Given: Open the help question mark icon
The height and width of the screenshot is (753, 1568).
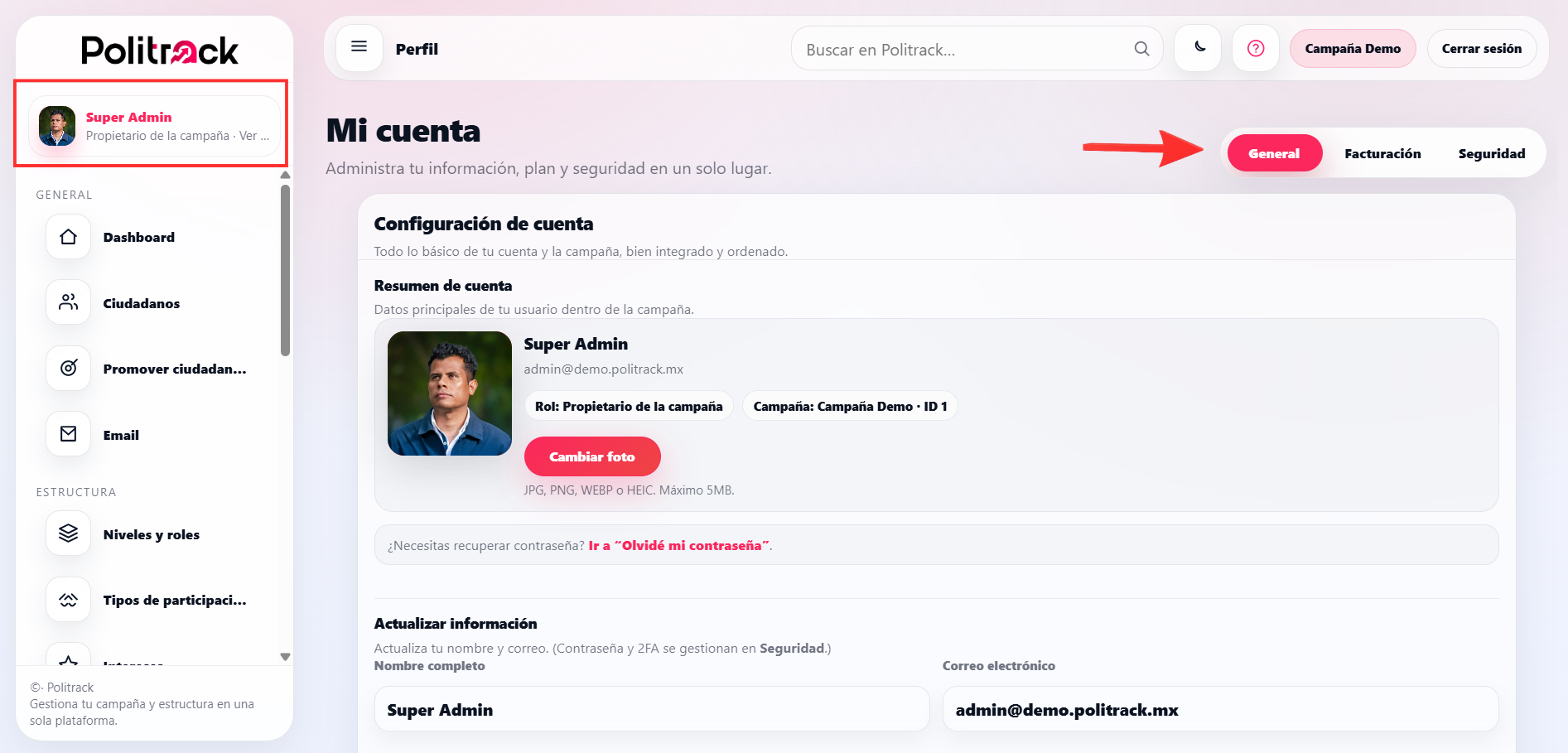Looking at the screenshot, I should point(1255,49).
